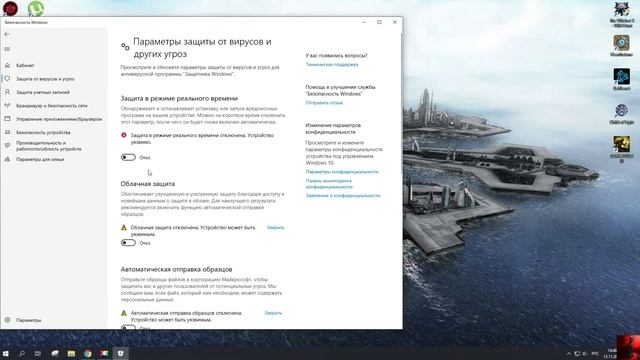Click the У вас появились вопросы? text
This screenshot has height=360, width=640.
pos(336,56)
